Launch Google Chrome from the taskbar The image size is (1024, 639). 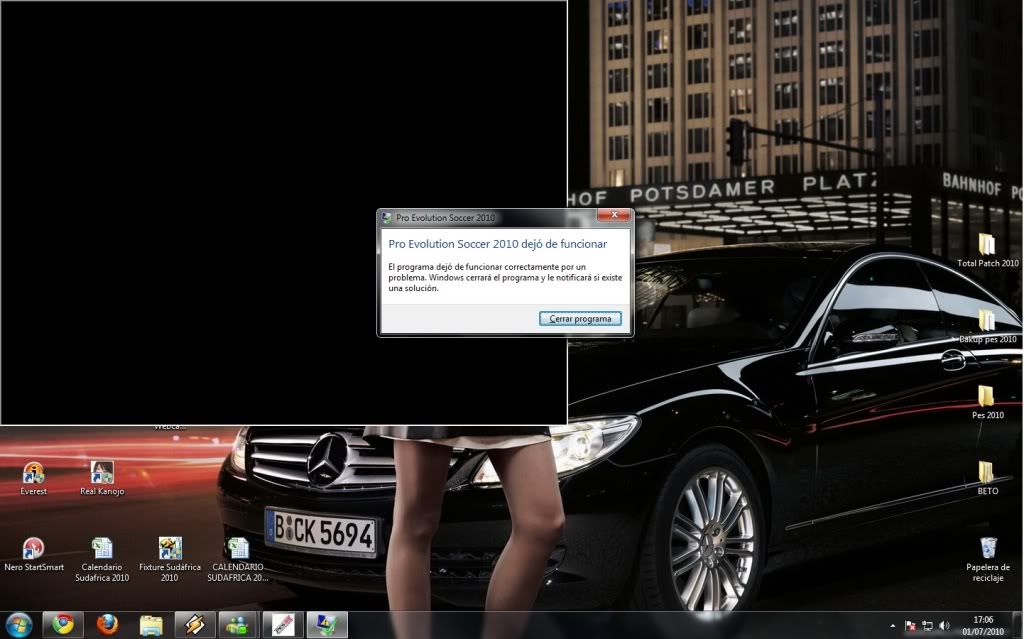63,625
